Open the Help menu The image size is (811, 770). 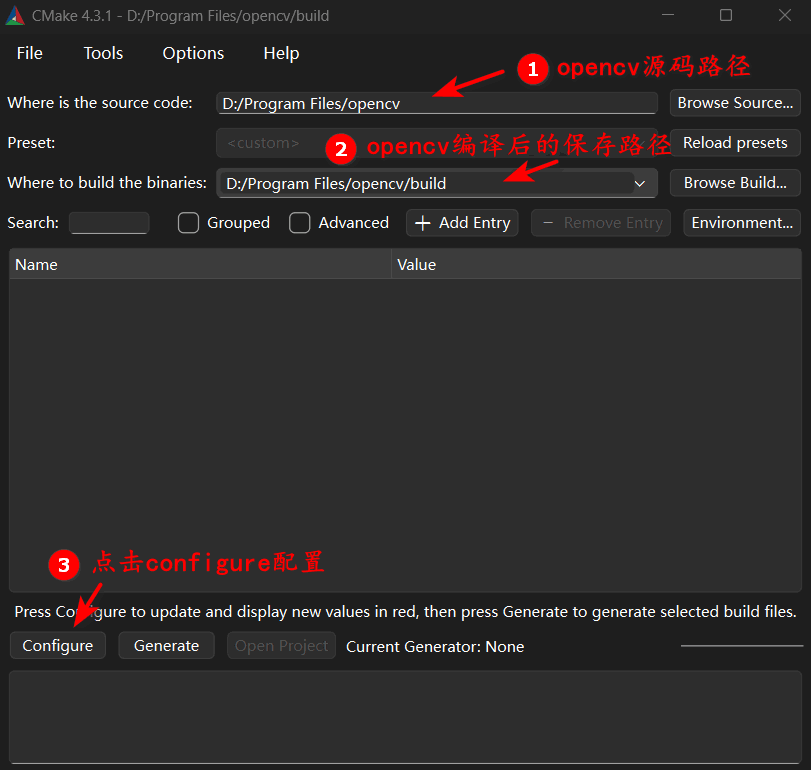tap(281, 53)
